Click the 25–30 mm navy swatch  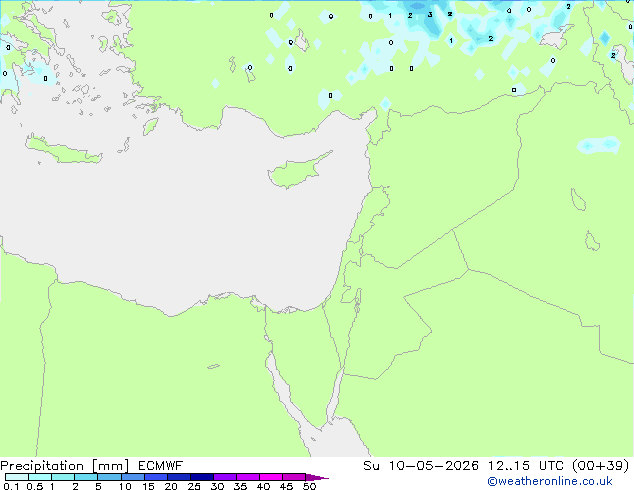click(202, 477)
